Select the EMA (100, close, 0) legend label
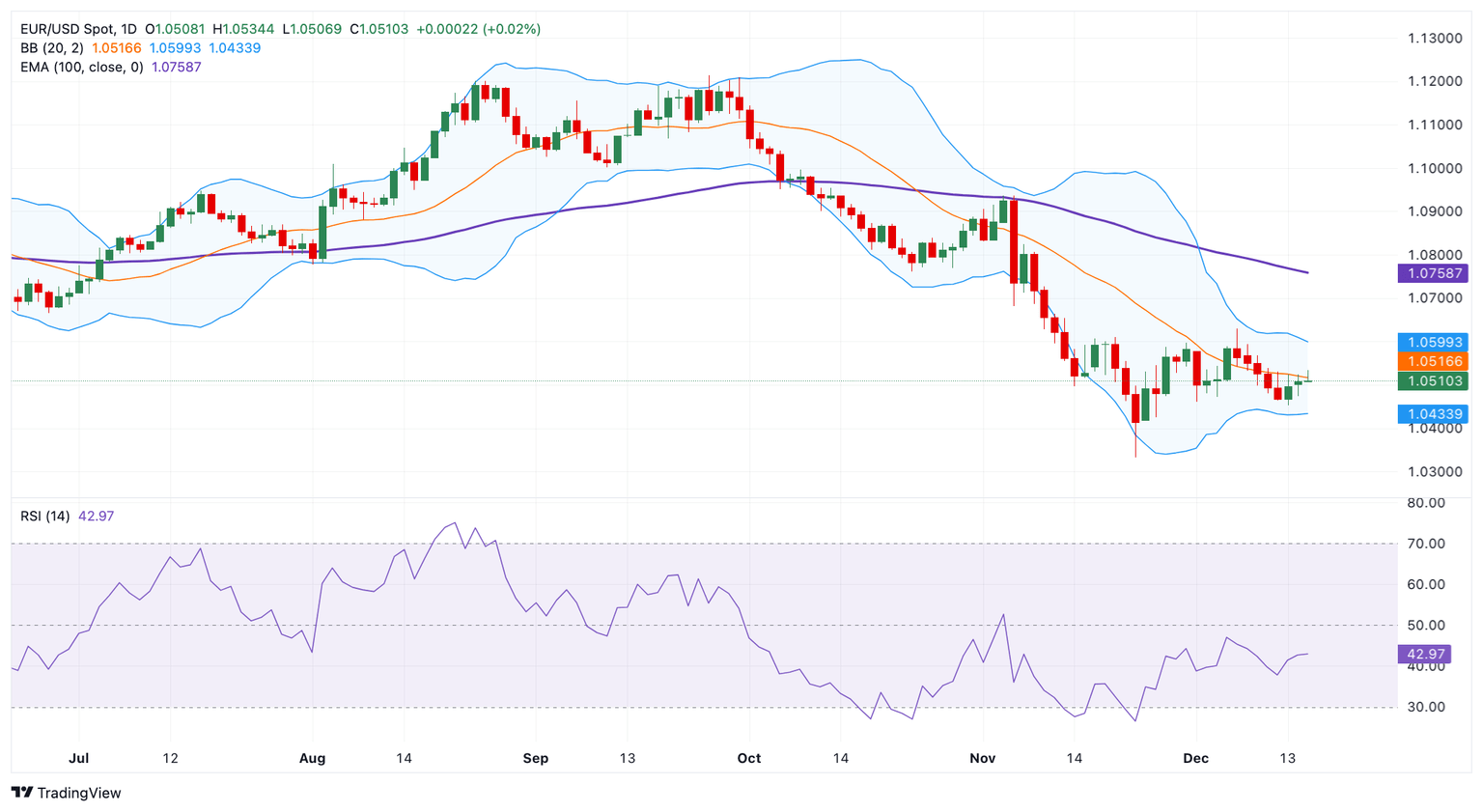Viewport: 1483px width, 812px height. (81, 67)
